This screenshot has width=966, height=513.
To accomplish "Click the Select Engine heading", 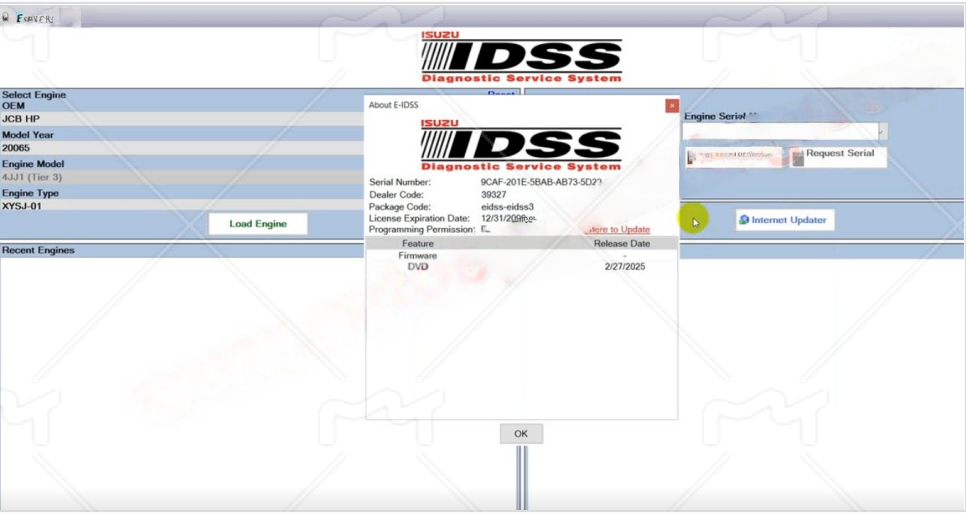I will pyautogui.click(x=34, y=95).
